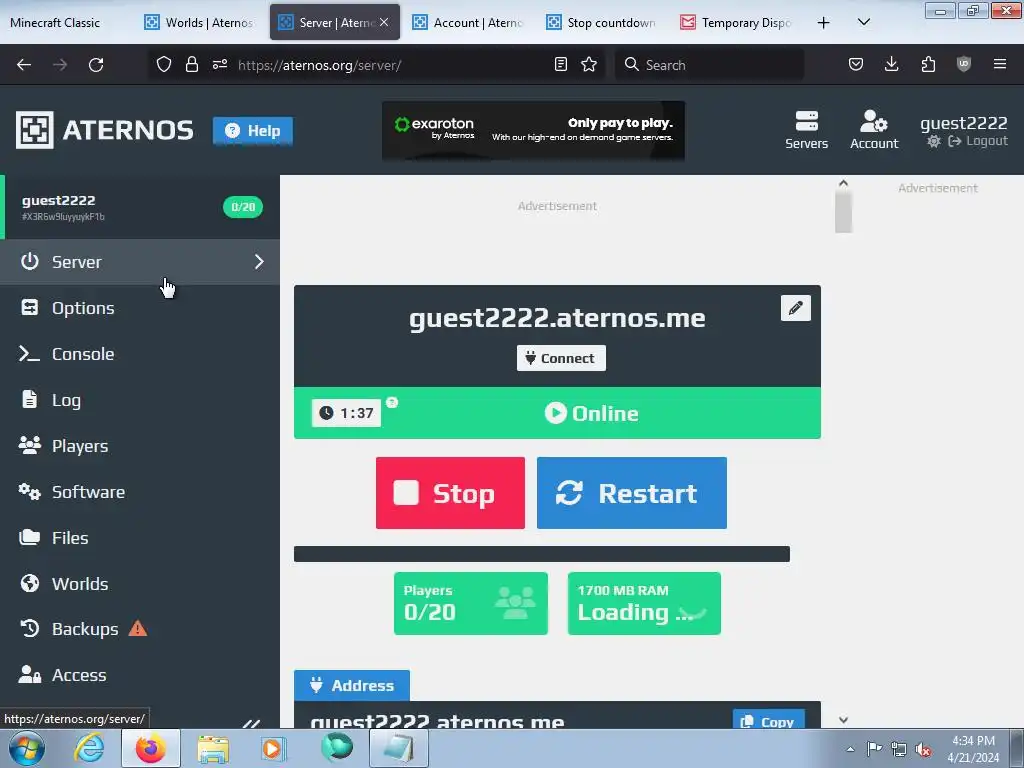Collapse the sidebar with double-slash icon
Screen dimensions: 1024x768
coord(251,723)
